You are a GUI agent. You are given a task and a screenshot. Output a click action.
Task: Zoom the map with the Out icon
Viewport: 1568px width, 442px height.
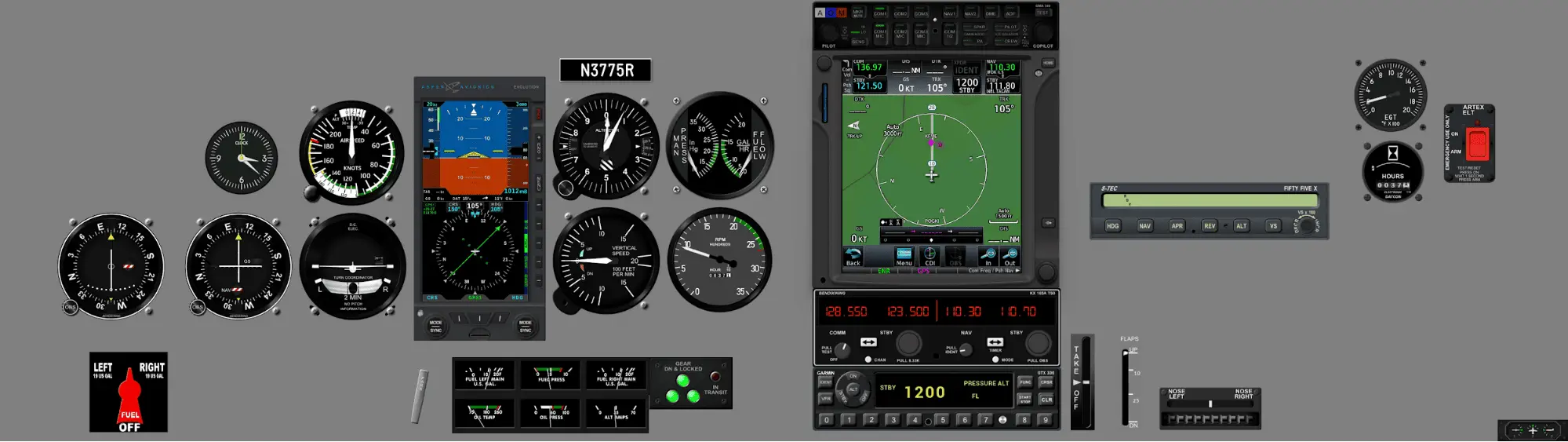(x=1010, y=256)
